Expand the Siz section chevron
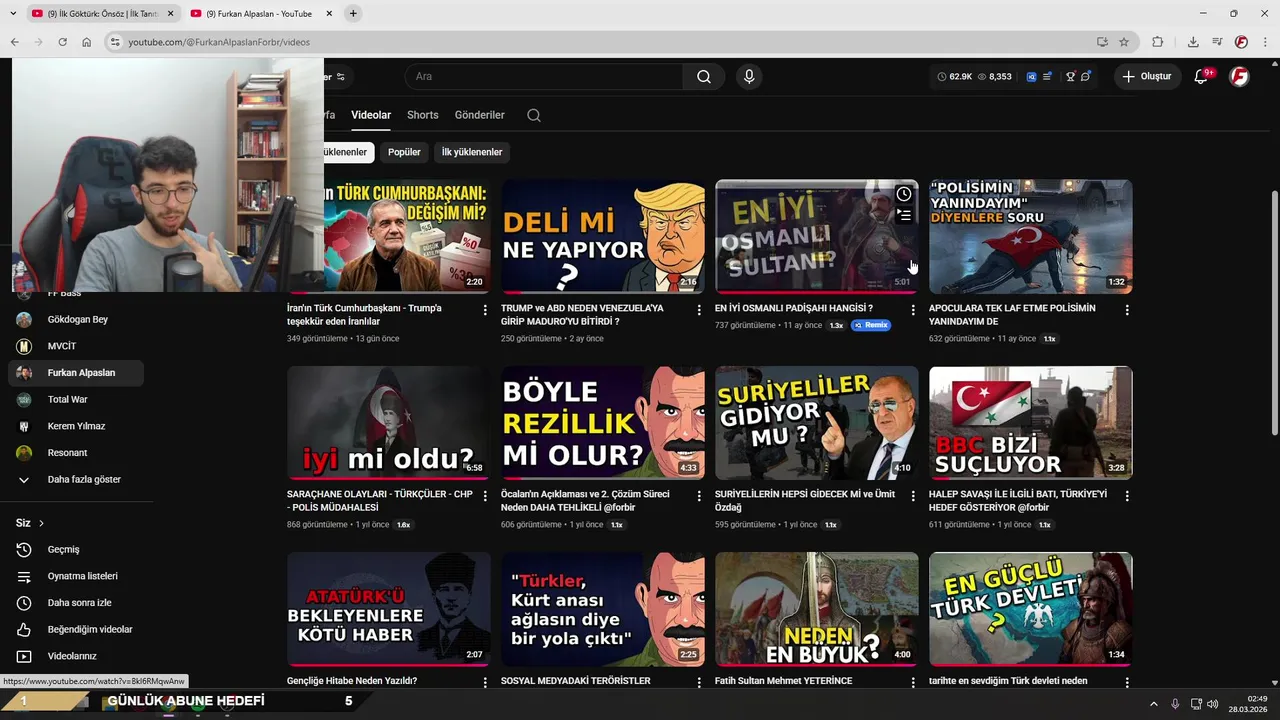The width and height of the screenshot is (1280, 720). (41, 523)
